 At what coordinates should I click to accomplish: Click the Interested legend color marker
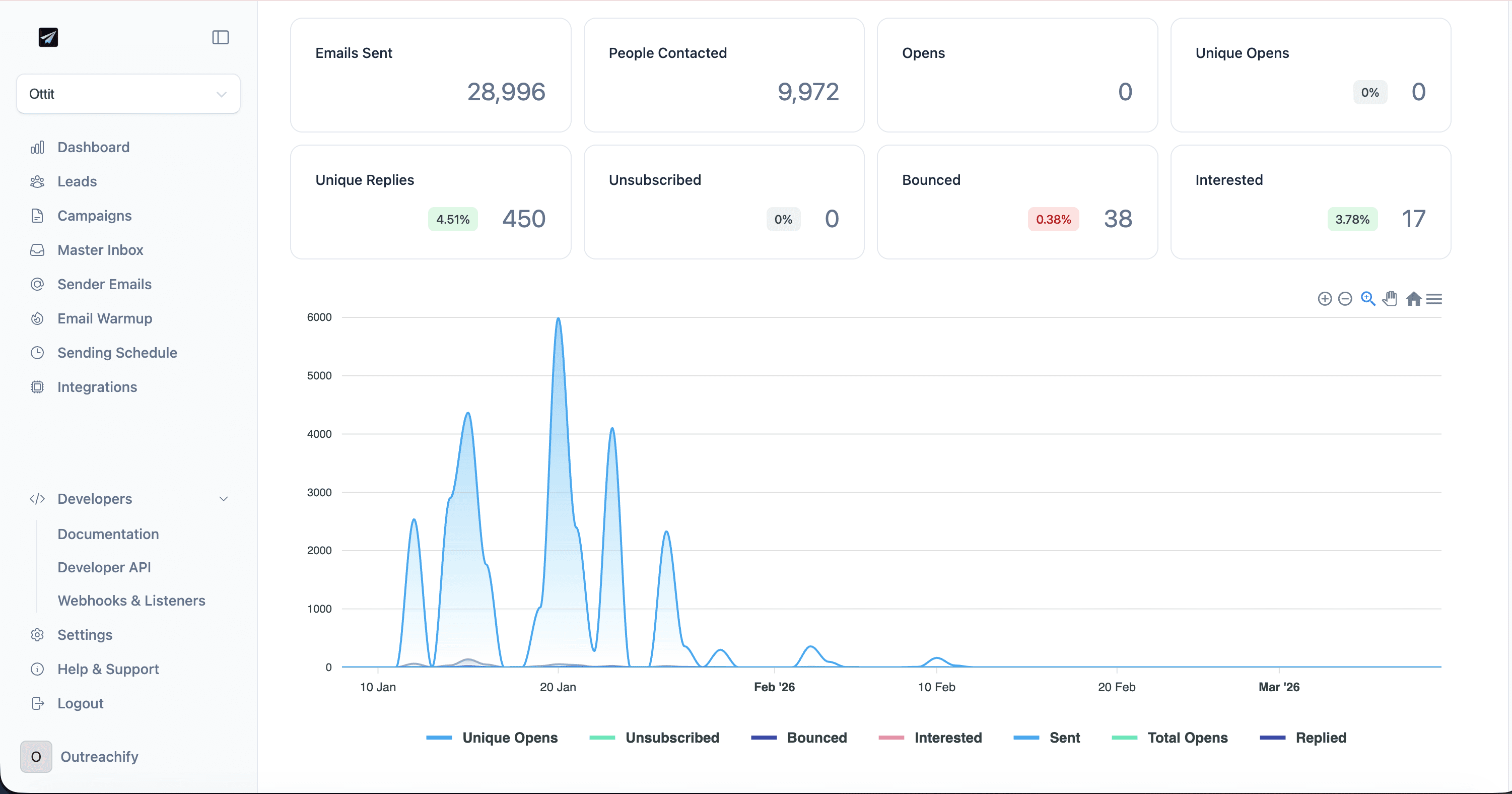[x=890, y=738]
